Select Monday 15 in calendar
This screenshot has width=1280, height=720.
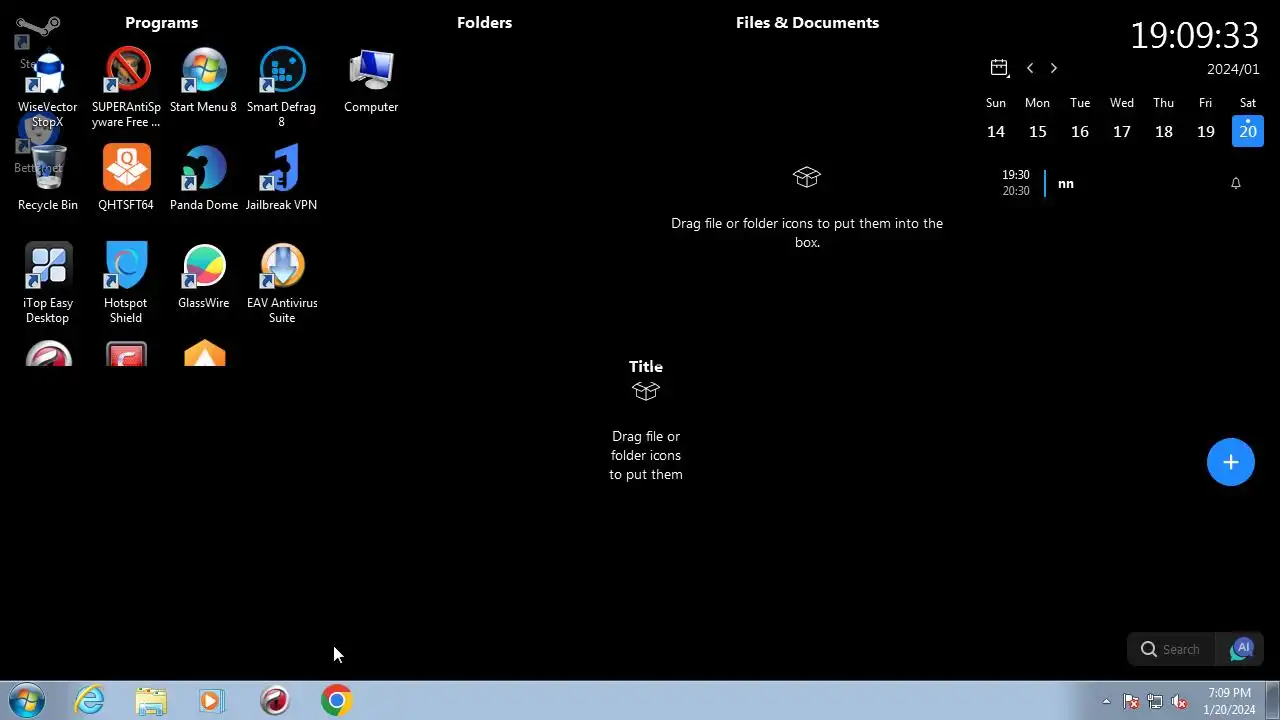[x=1038, y=131]
